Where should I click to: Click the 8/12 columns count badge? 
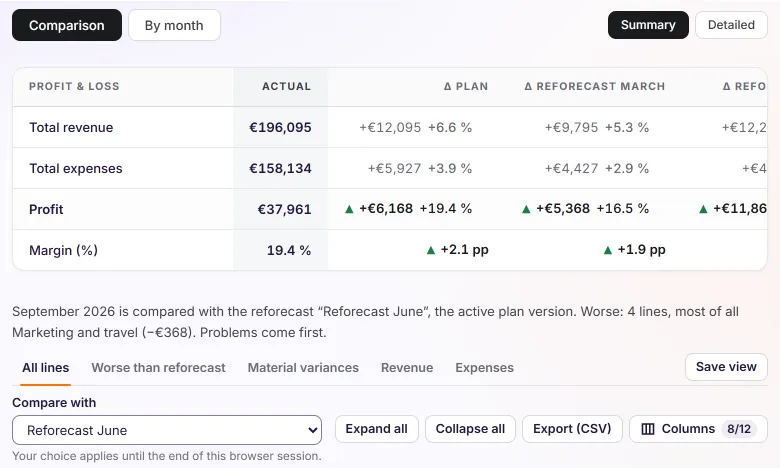click(x=739, y=429)
